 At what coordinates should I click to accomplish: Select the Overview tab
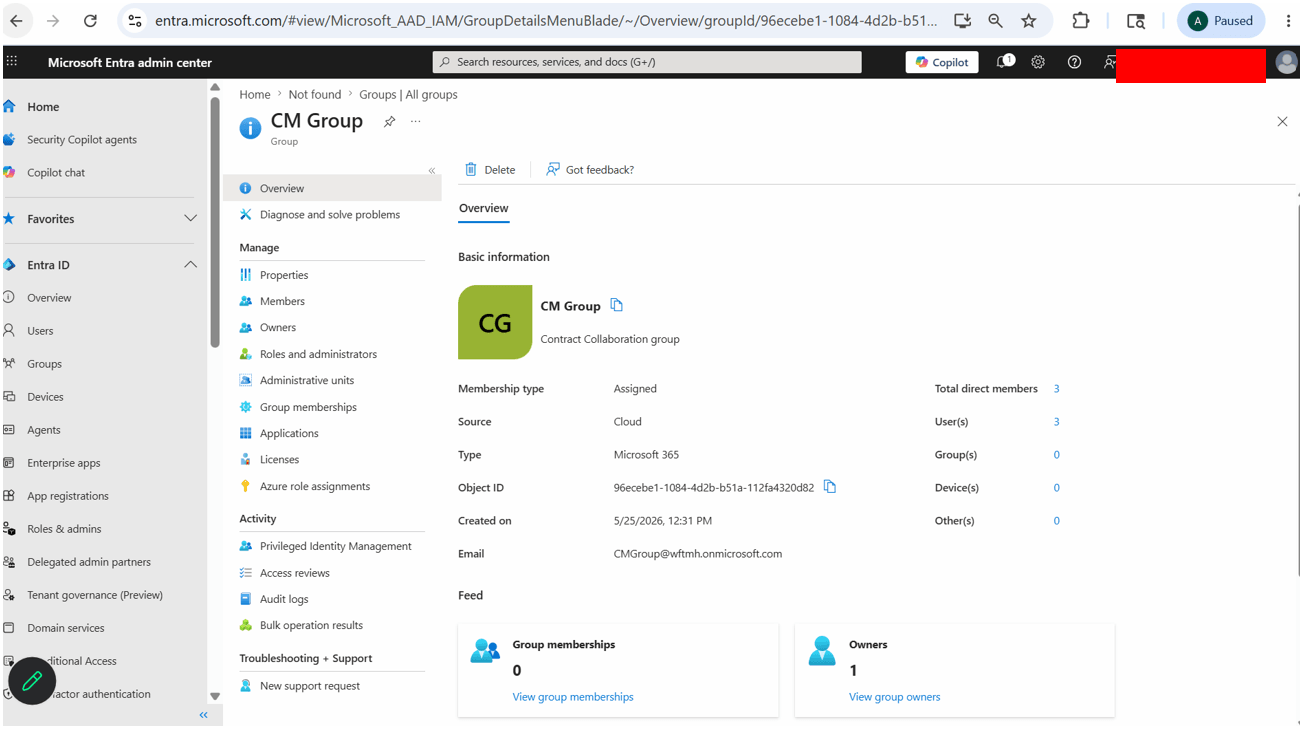483,208
